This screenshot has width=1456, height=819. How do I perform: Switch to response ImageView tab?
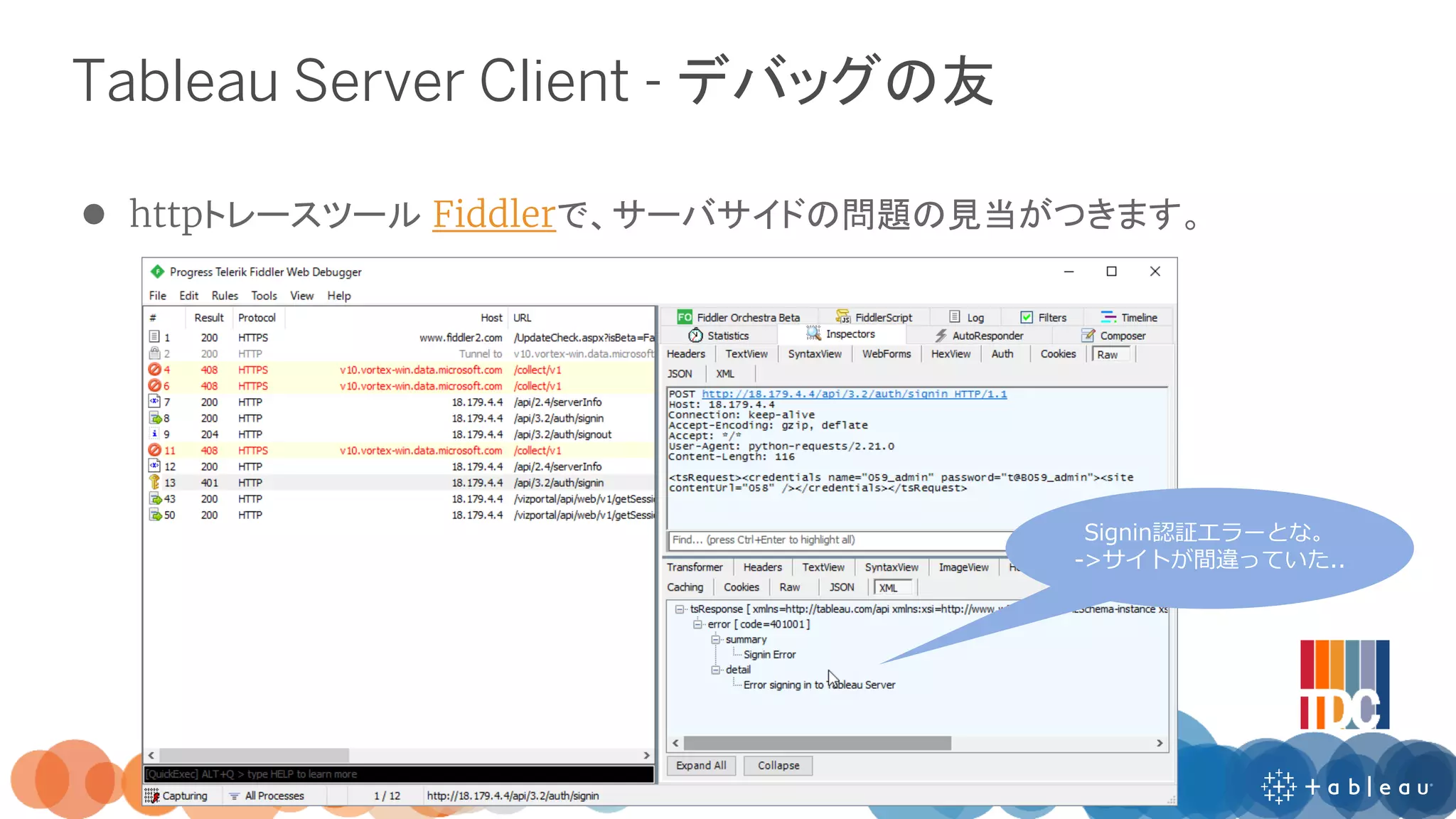[x=963, y=567]
